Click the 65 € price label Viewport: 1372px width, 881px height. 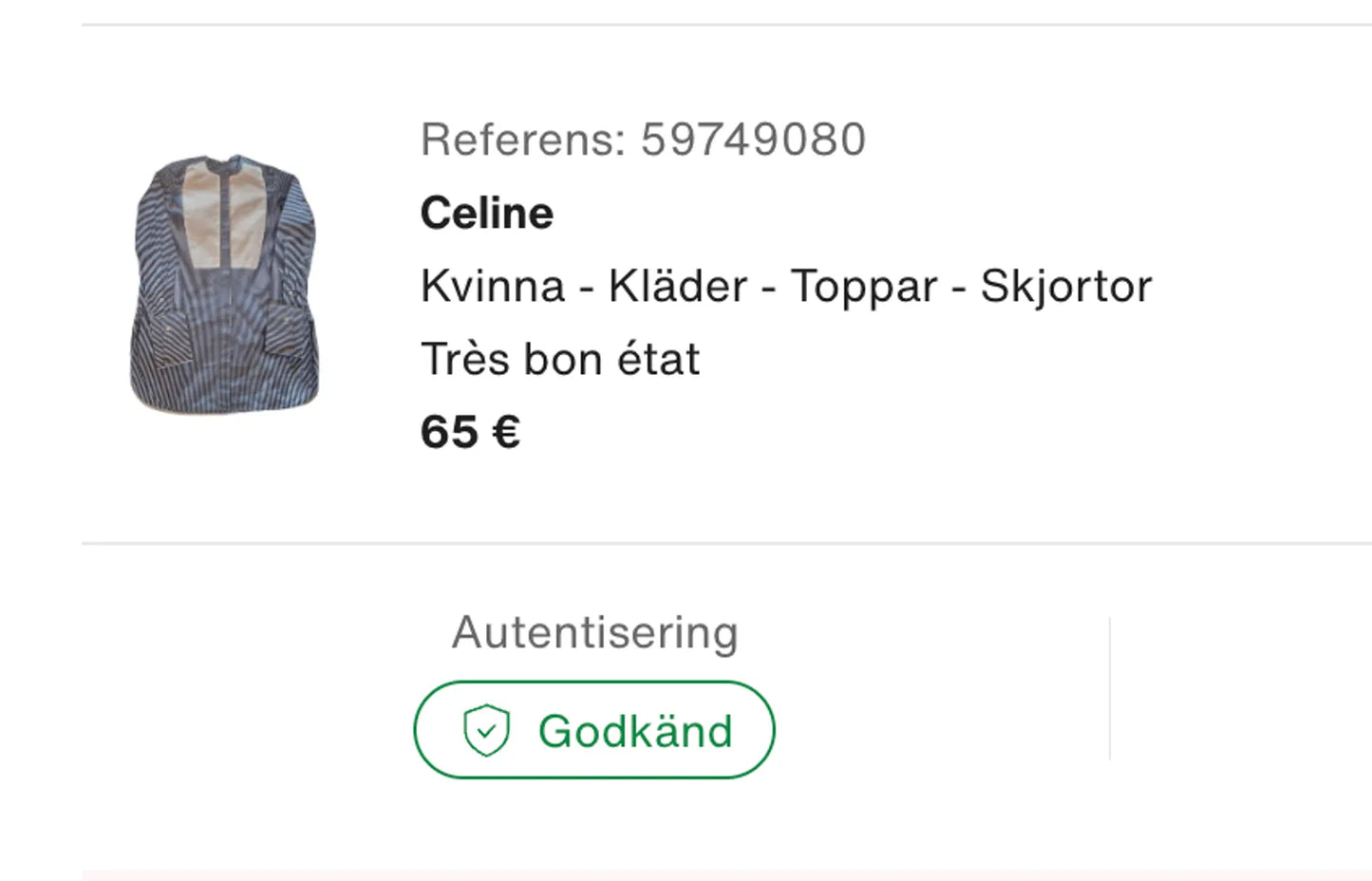point(470,432)
